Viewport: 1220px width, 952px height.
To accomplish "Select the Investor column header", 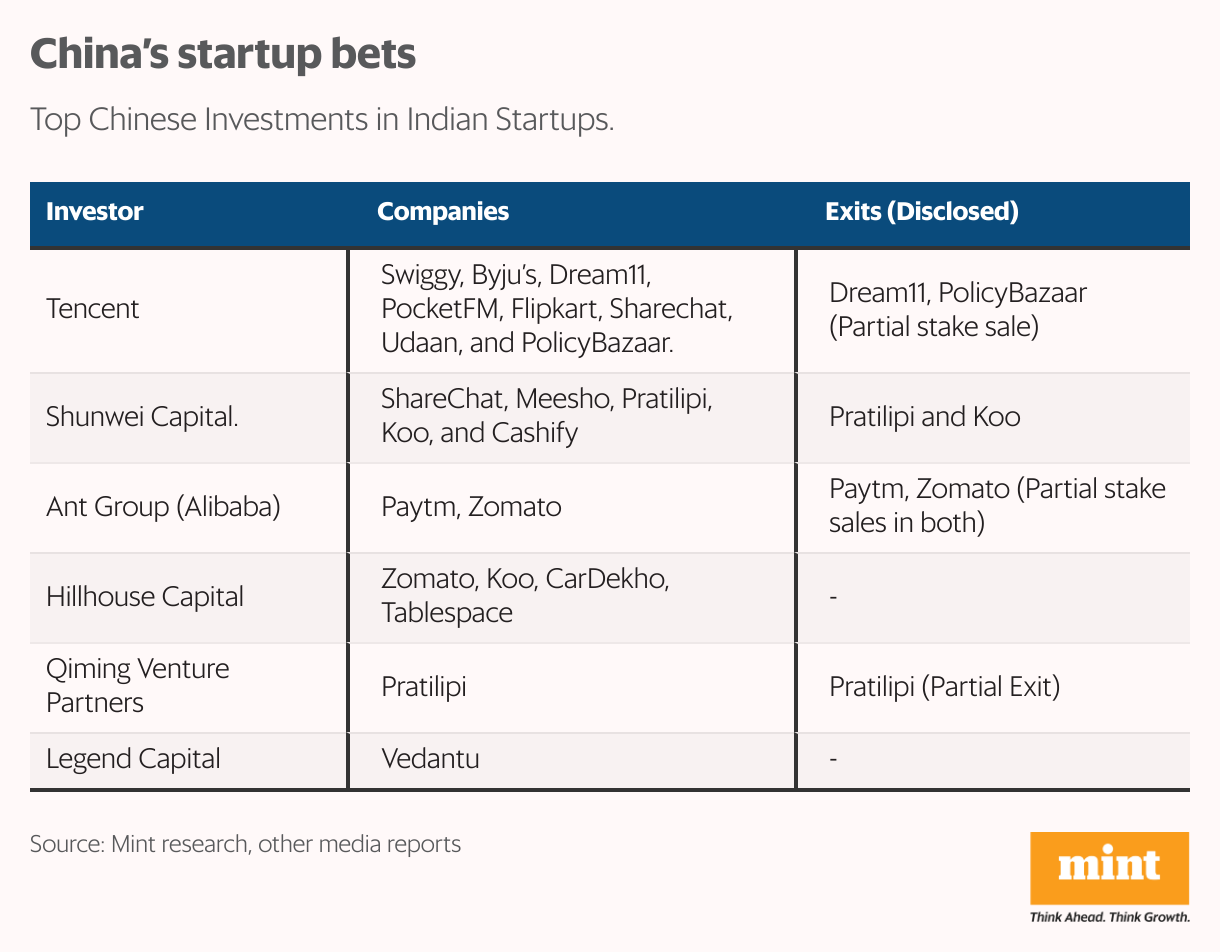I will click(x=95, y=212).
